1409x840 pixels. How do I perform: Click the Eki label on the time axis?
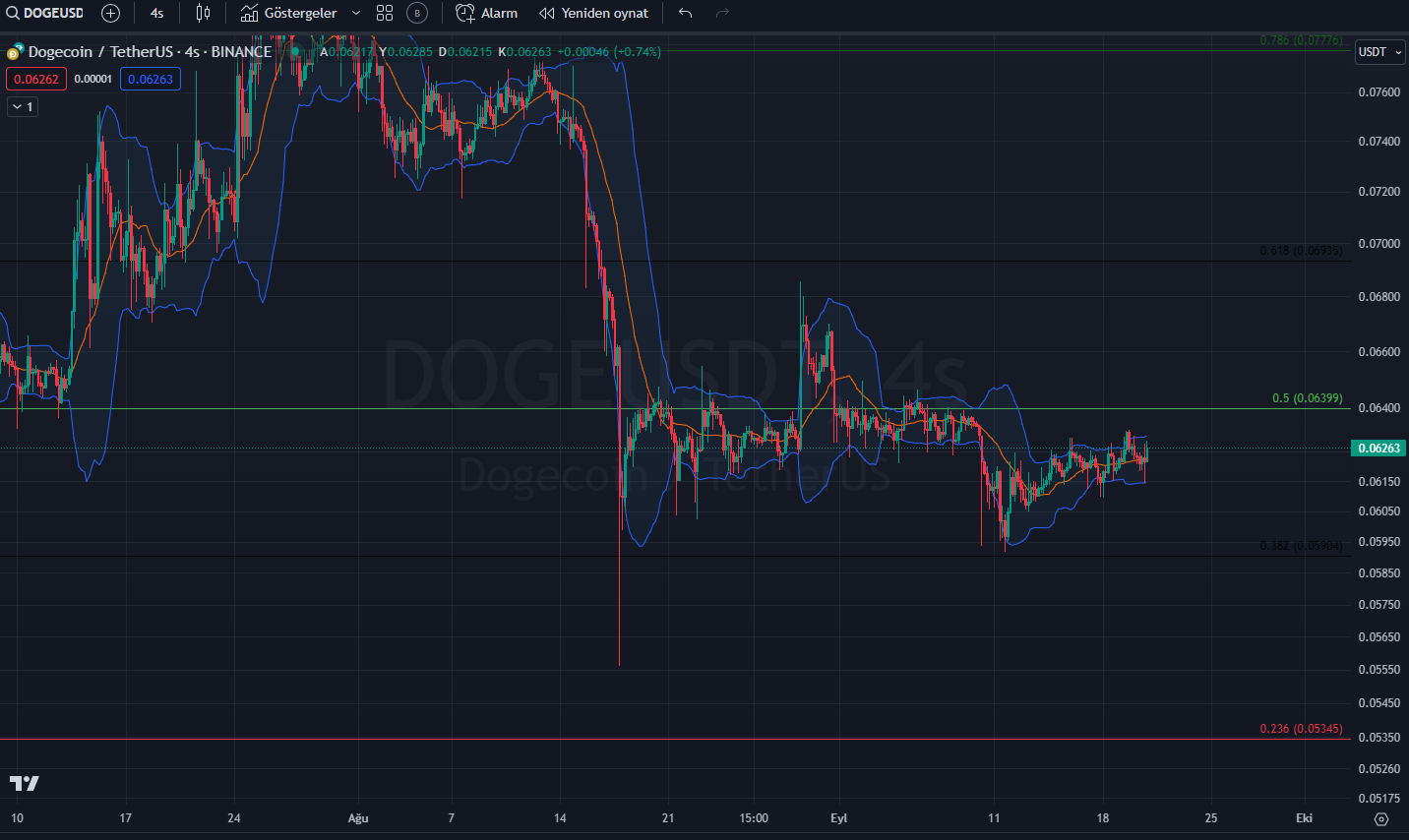1304,818
